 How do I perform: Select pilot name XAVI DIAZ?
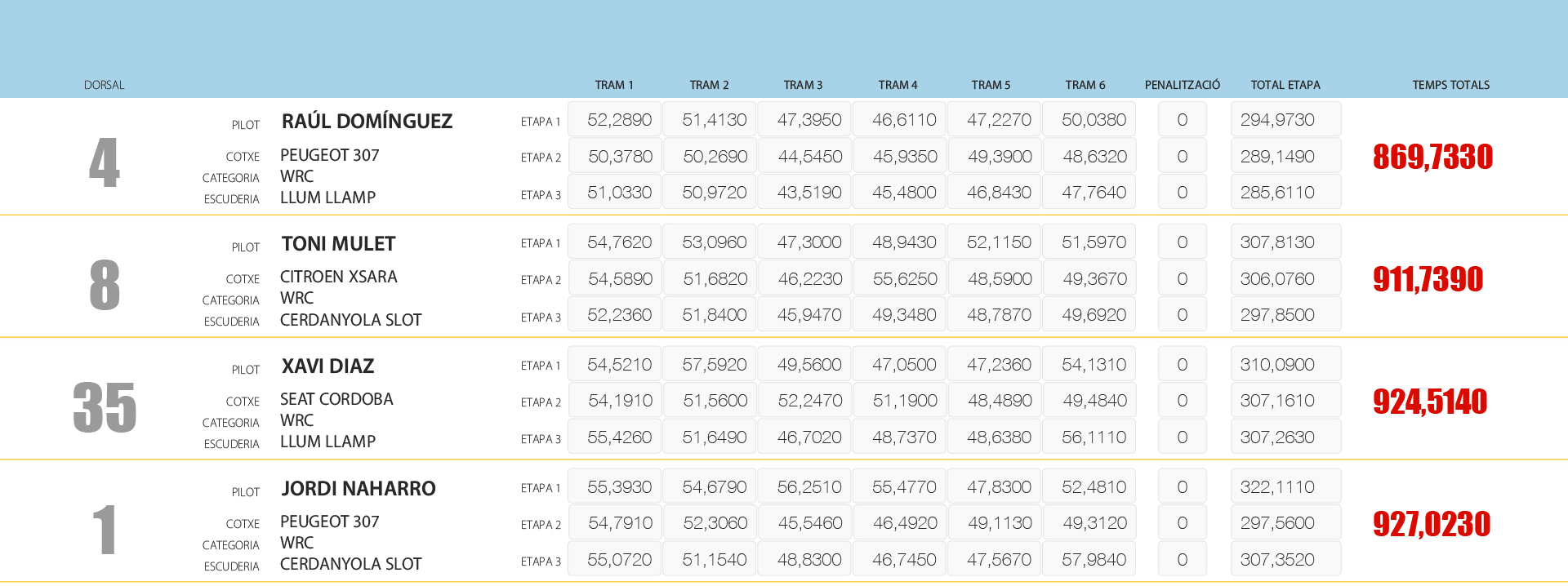tap(327, 366)
